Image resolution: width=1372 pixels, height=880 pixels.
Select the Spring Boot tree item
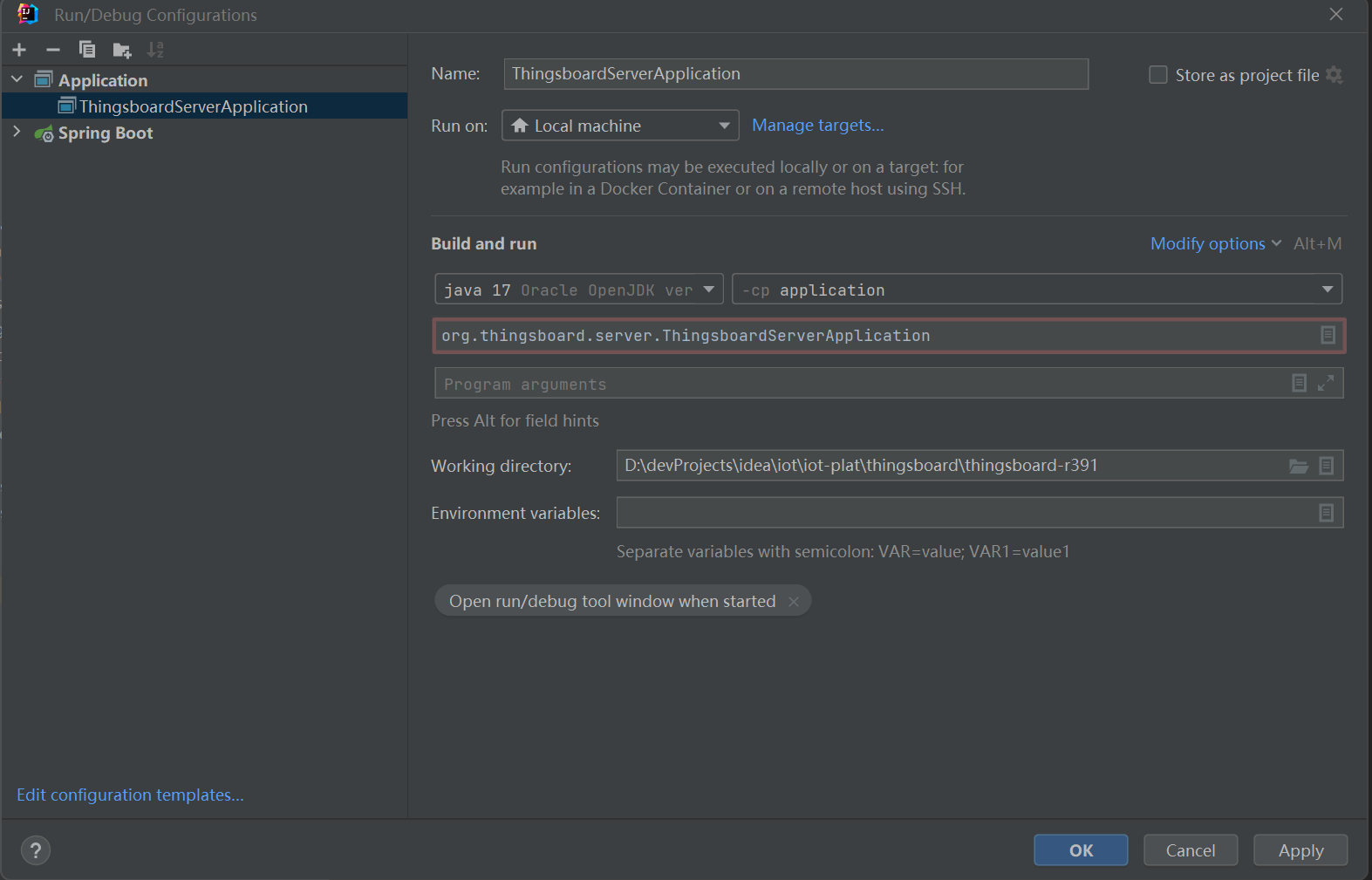point(105,133)
